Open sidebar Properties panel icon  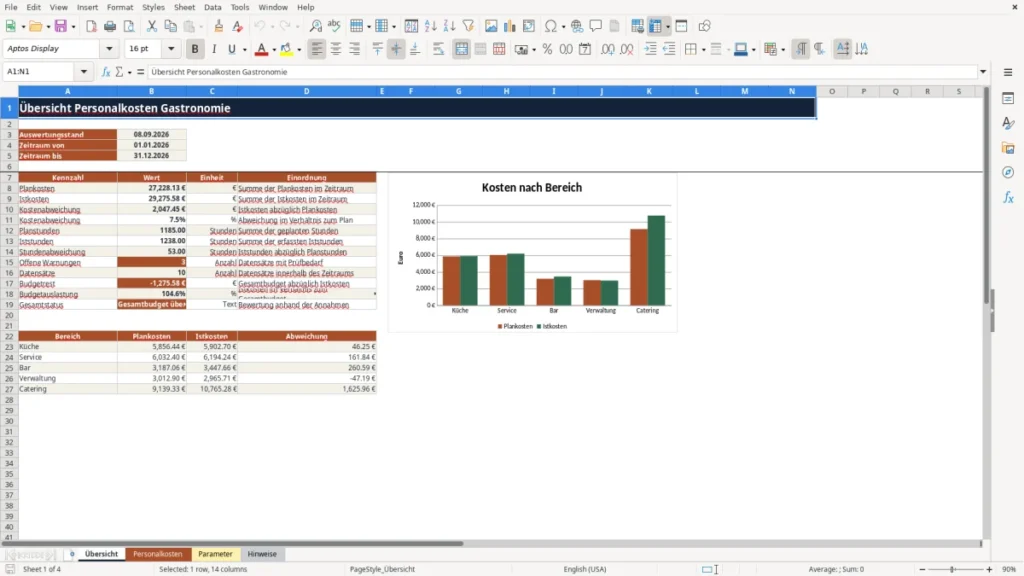pyautogui.click(x=1008, y=99)
